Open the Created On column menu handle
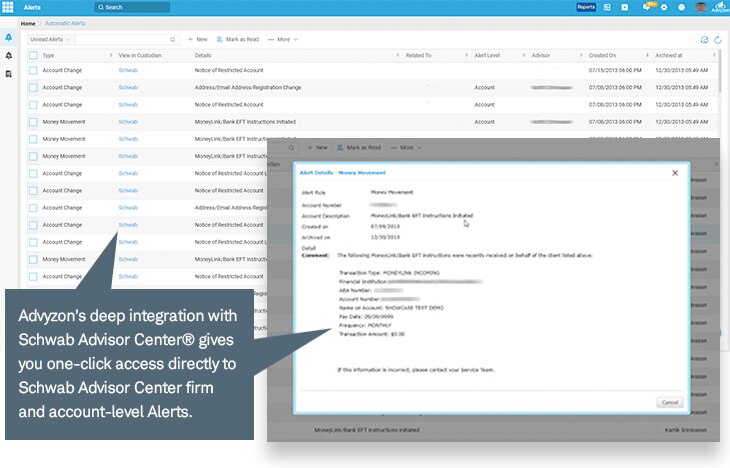This screenshot has width=730, height=468. coord(648,55)
